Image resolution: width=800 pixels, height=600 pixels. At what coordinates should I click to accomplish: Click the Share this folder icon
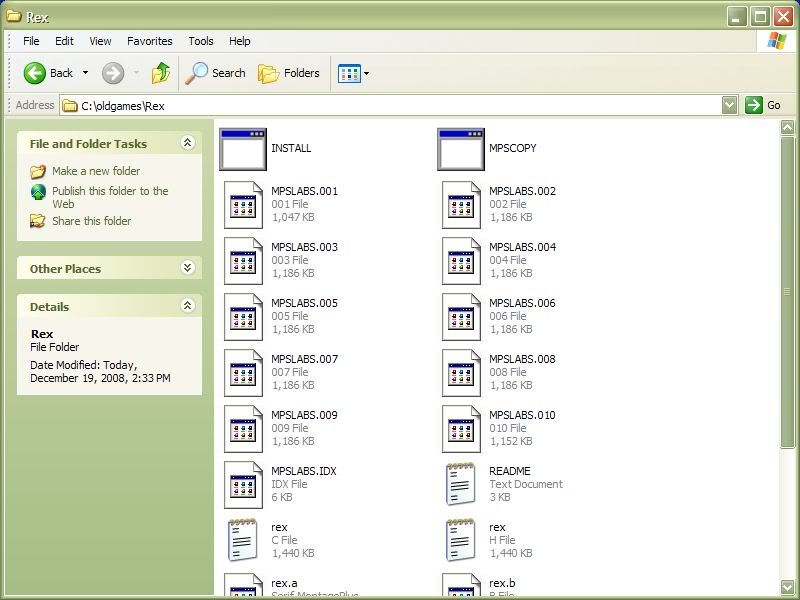[38, 221]
